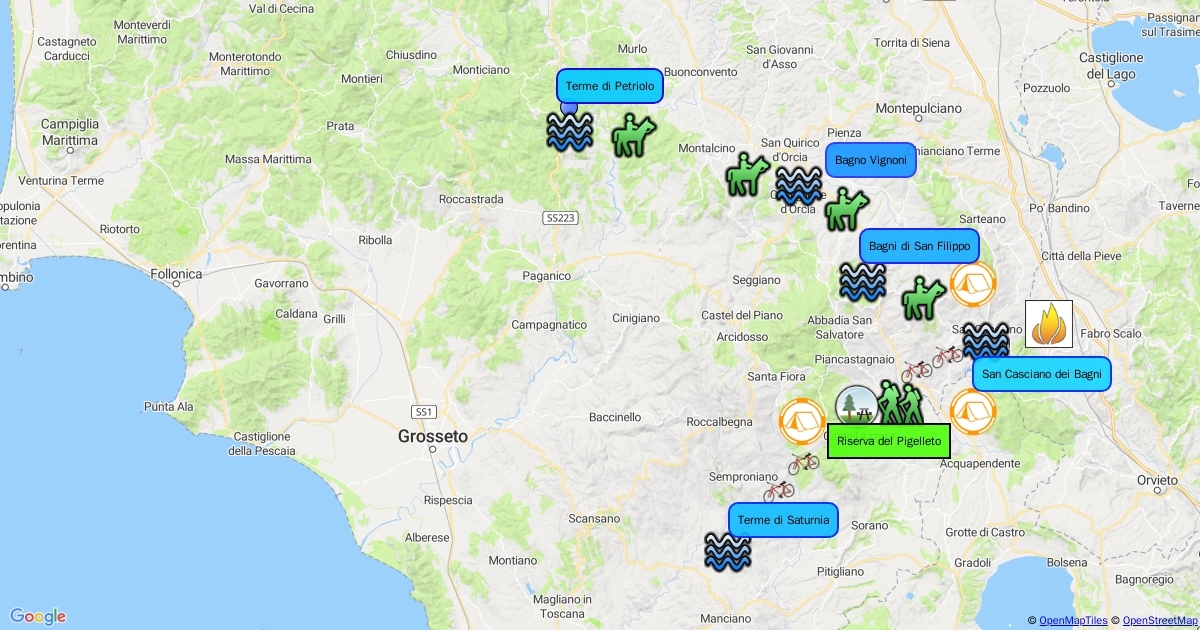Click the Gavorrano place name
1200x630 pixels.
tap(281, 284)
